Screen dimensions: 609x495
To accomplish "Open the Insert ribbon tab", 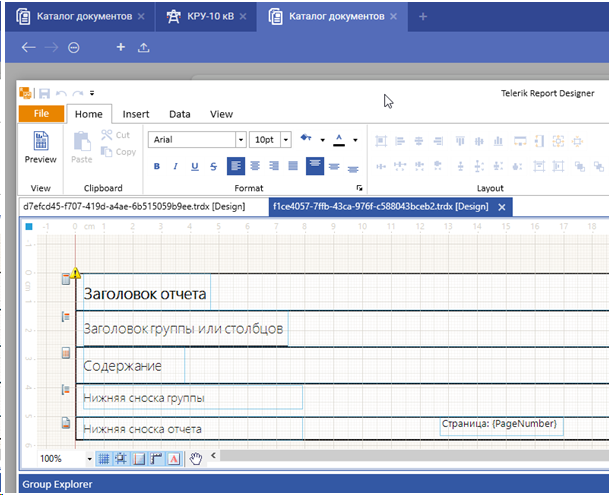I will [136, 114].
